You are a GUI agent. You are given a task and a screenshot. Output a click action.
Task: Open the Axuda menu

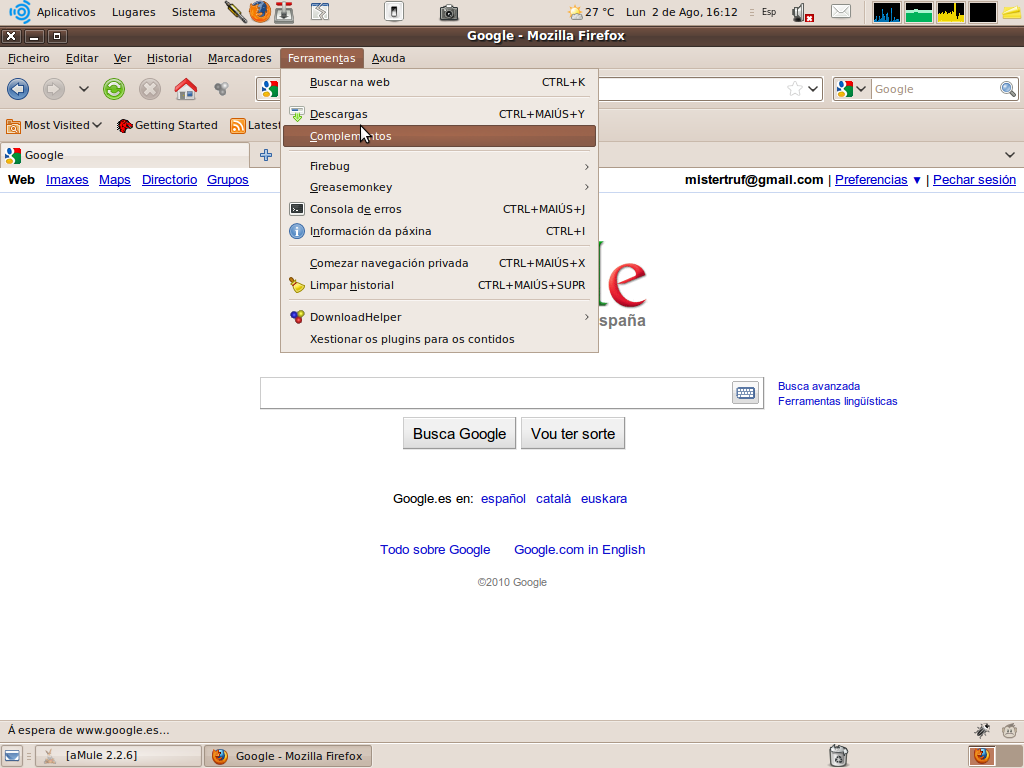click(x=389, y=58)
